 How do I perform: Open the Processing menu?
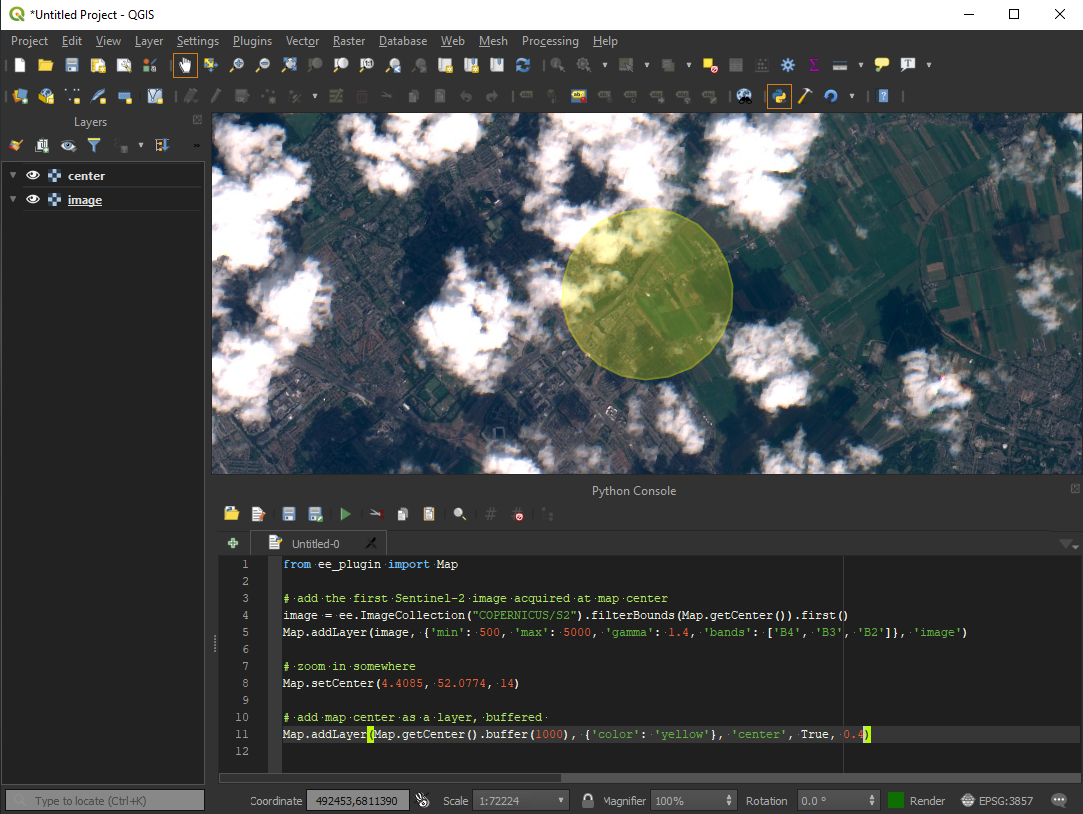549,41
